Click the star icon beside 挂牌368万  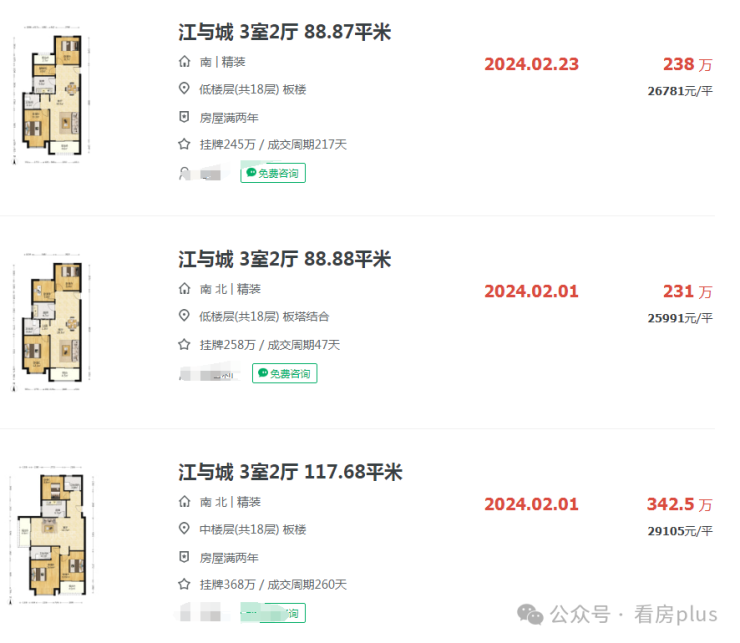184,585
